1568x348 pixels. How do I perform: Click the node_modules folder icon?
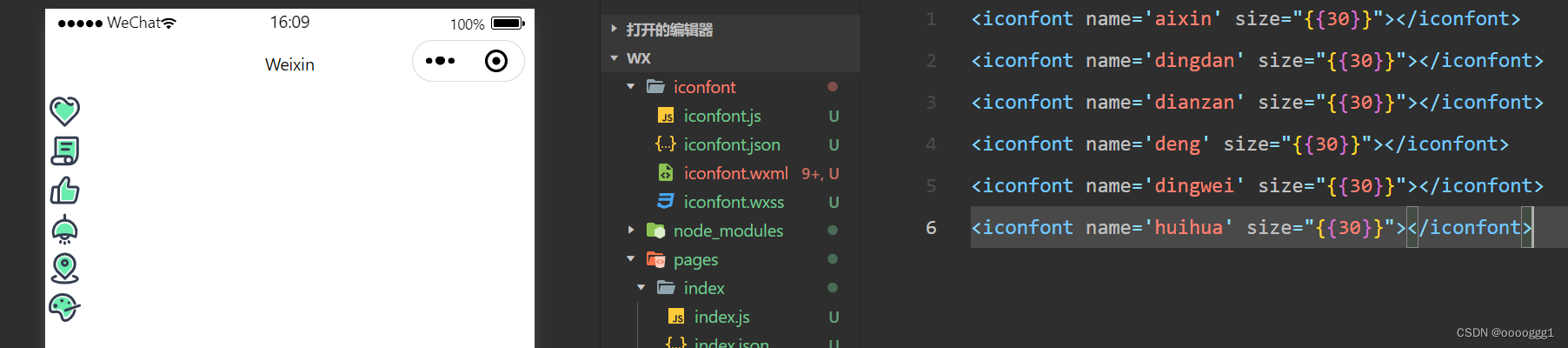point(656,231)
